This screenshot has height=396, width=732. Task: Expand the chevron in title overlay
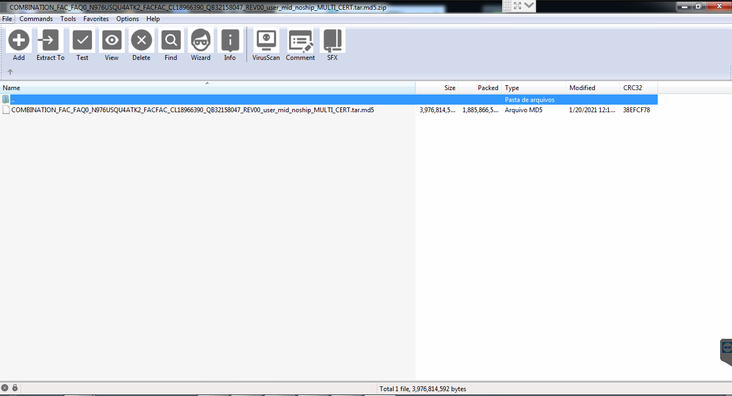(529, 5)
